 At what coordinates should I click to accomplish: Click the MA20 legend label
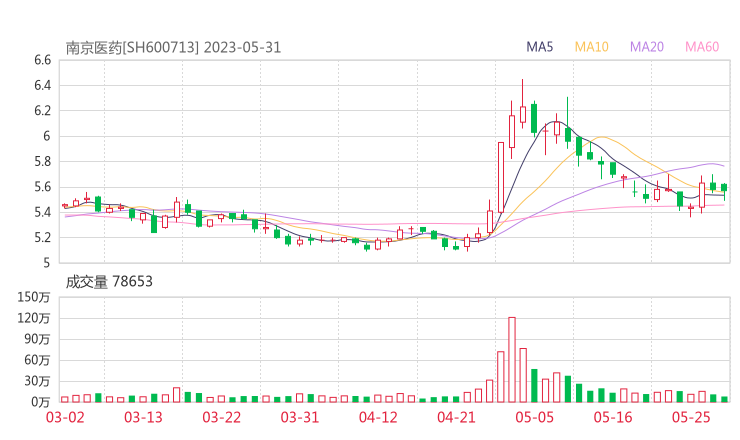pos(647,47)
